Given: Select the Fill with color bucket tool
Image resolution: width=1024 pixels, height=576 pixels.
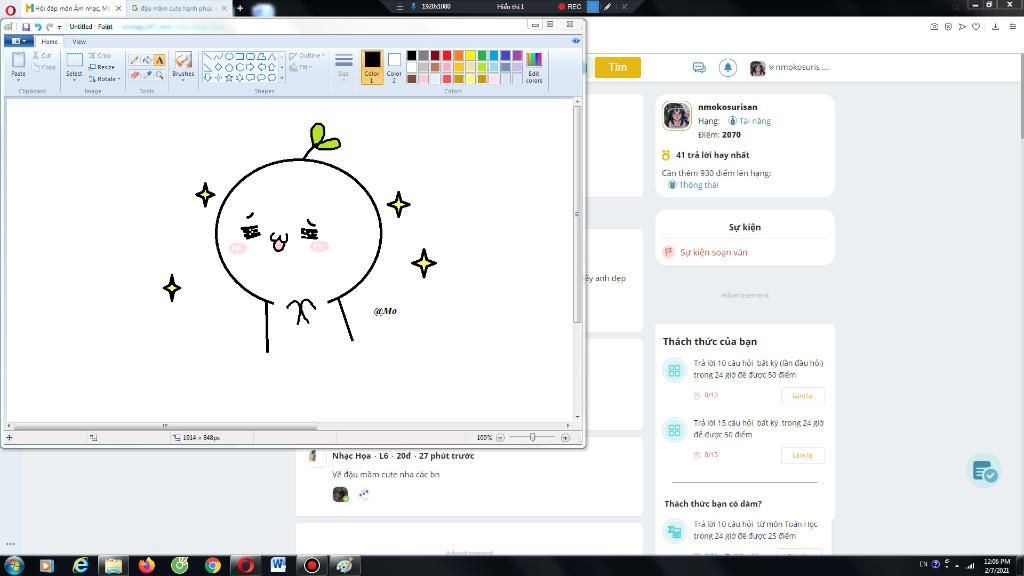Looking at the screenshot, I should tap(147, 60).
